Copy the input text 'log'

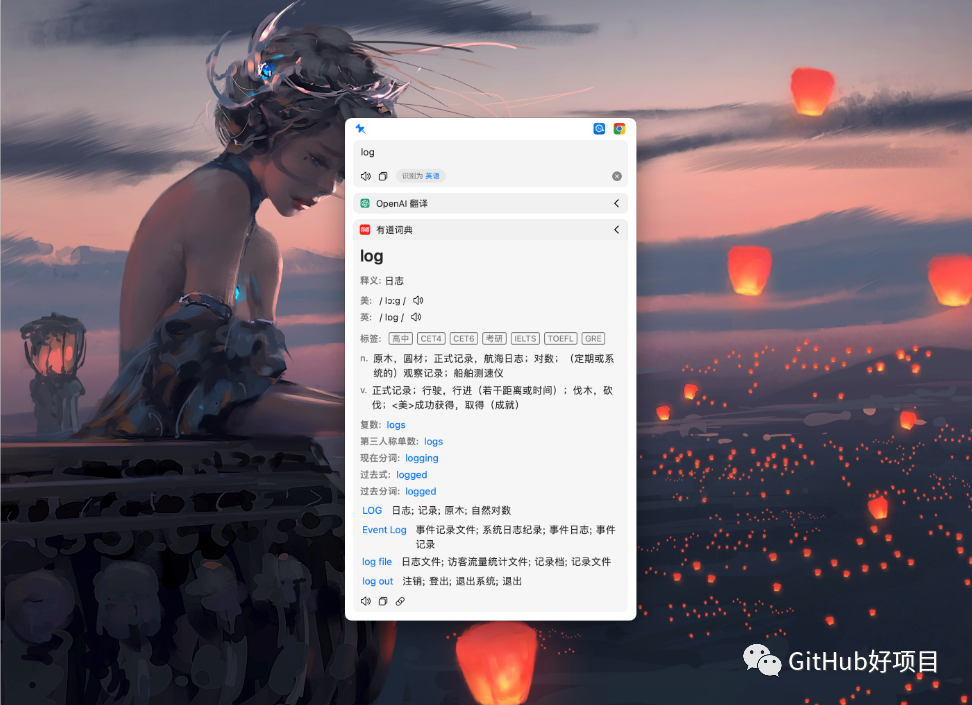[383, 176]
